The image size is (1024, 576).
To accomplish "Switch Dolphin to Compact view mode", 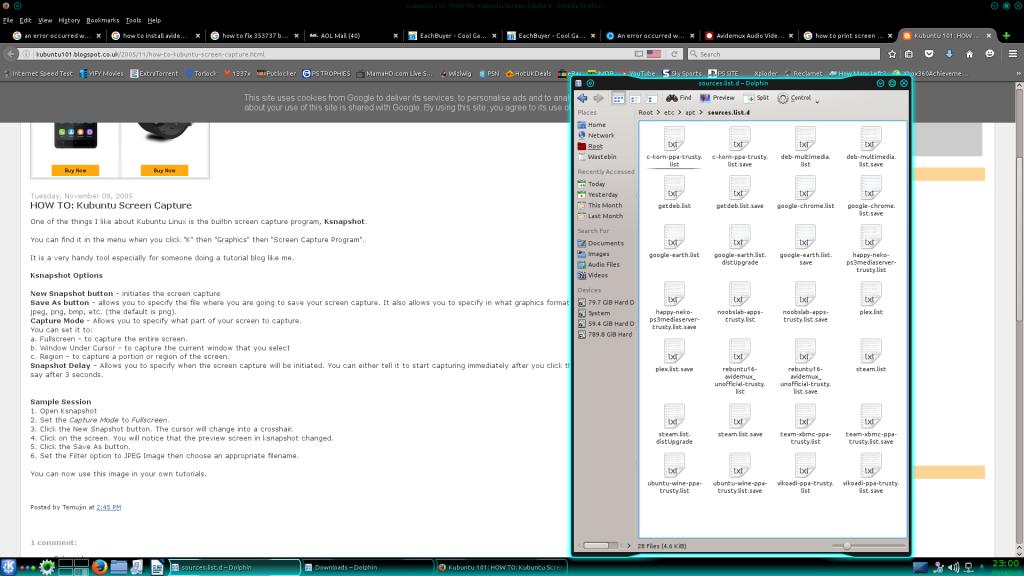I will click(x=634, y=98).
